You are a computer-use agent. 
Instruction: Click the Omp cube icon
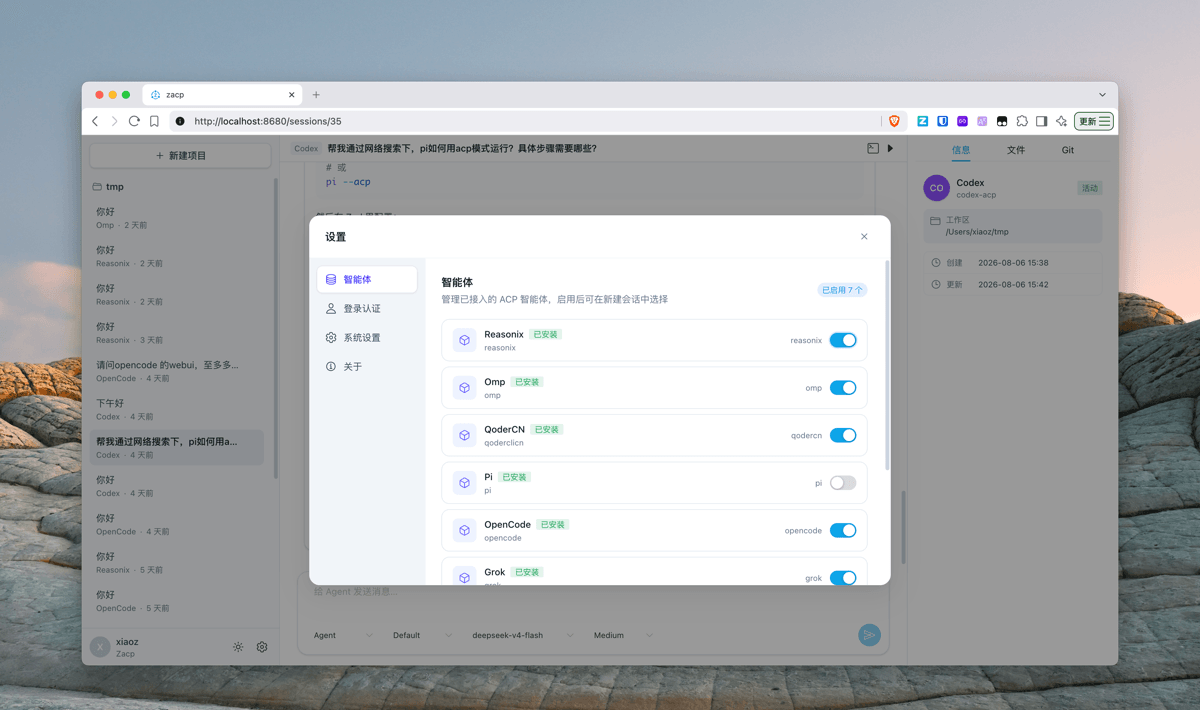pyautogui.click(x=464, y=388)
